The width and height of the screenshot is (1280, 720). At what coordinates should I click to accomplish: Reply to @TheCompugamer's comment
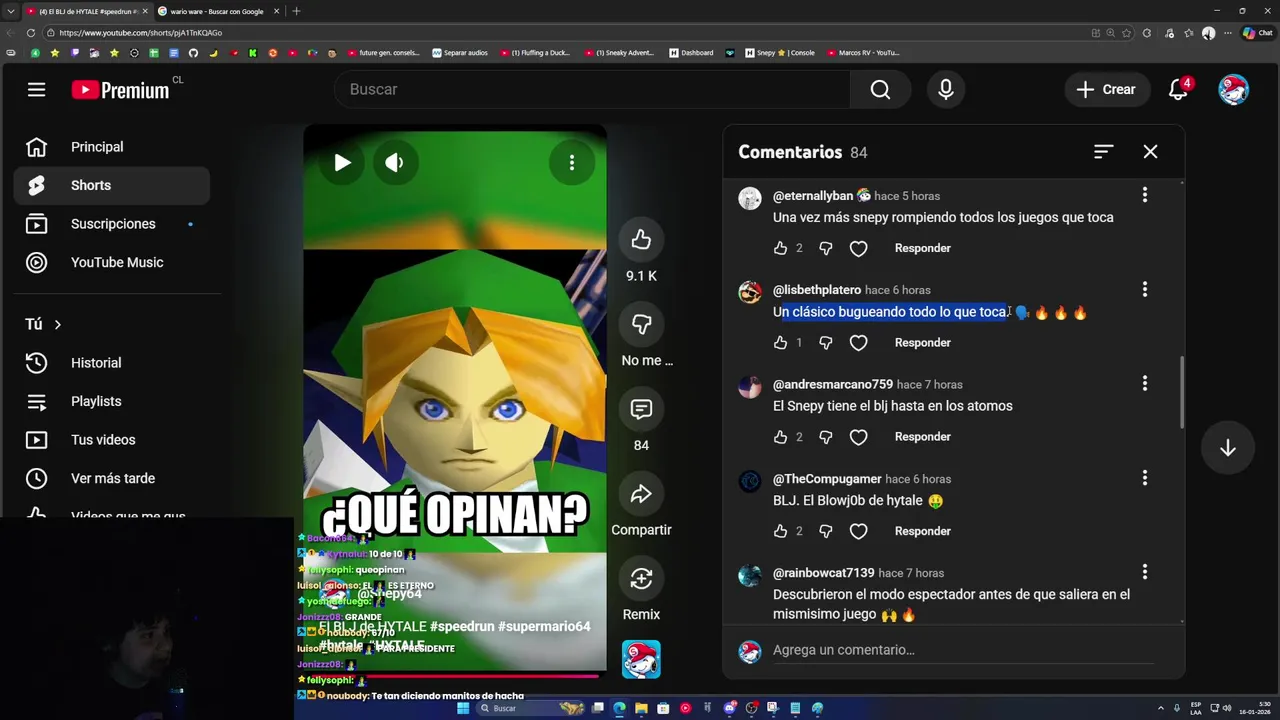click(922, 531)
